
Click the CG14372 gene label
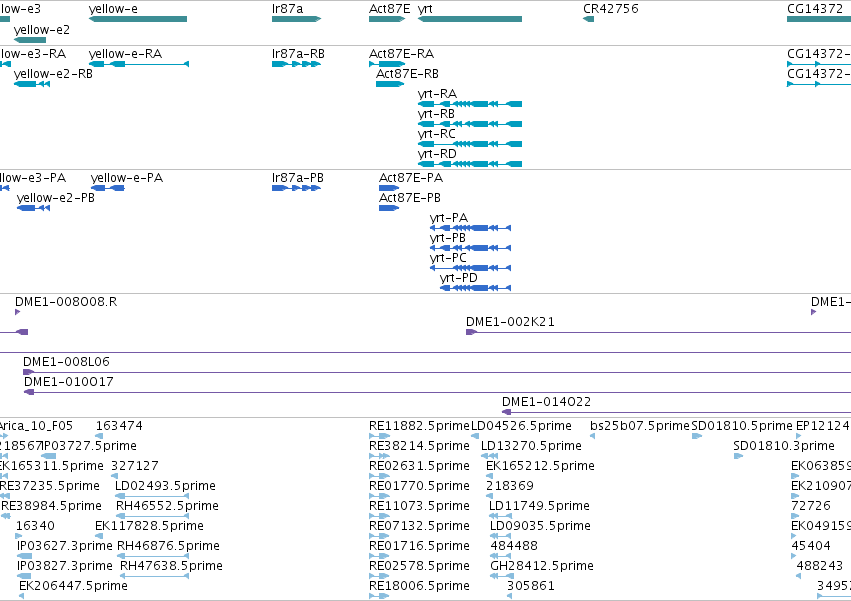815,9
